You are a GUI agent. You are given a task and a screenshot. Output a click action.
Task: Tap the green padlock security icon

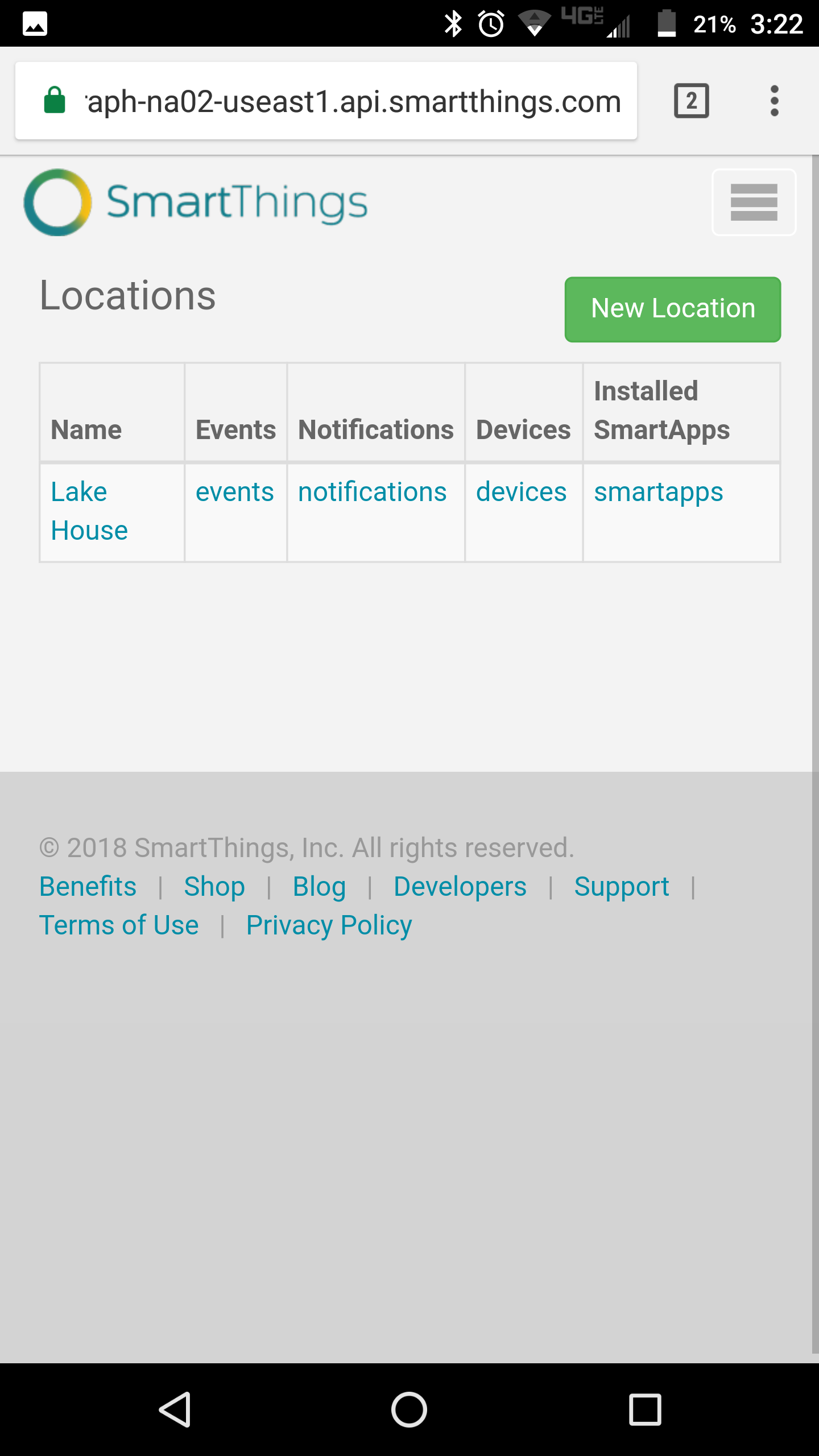click(55, 101)
